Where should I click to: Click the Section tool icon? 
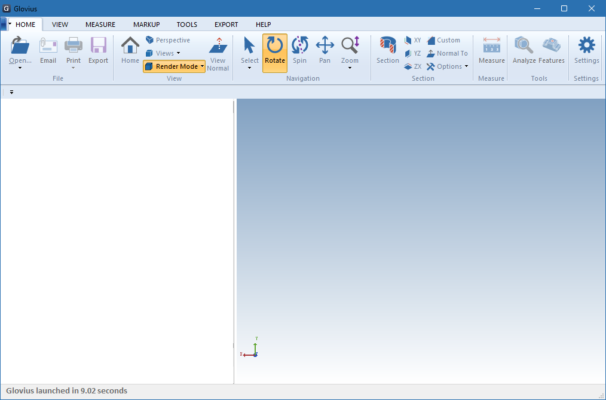click(x=388, y=45)
